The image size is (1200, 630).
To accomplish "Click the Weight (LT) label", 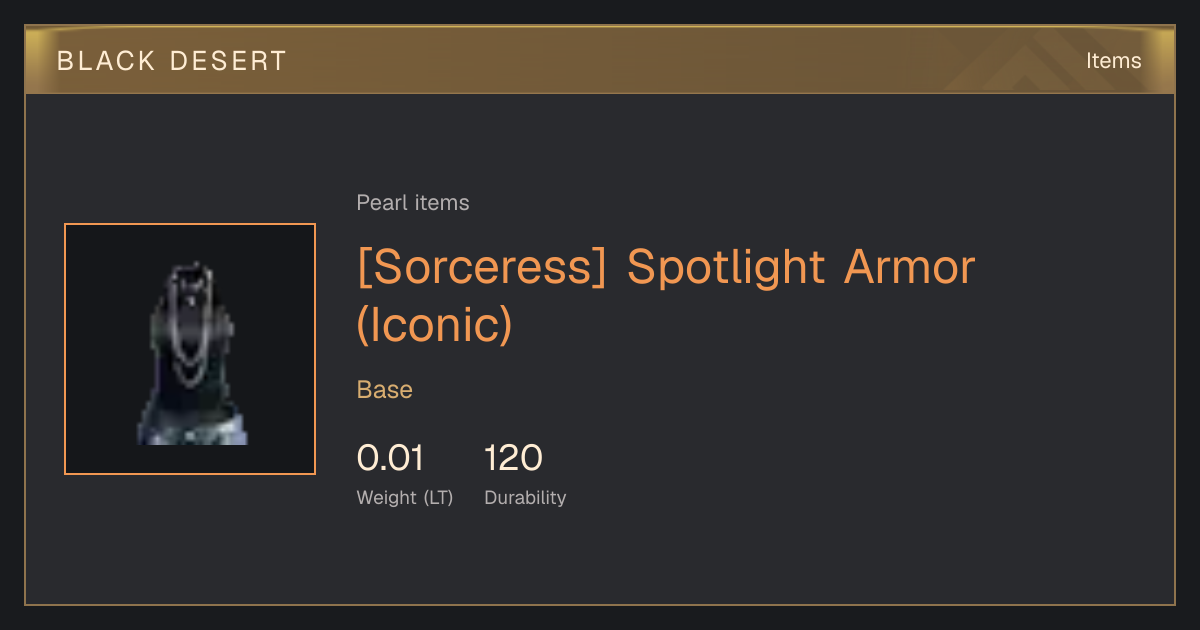I will click(405, 497).
